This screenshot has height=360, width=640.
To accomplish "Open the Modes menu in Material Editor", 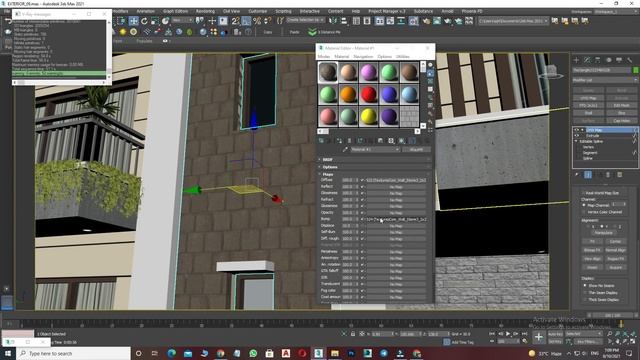I will 324,56.
